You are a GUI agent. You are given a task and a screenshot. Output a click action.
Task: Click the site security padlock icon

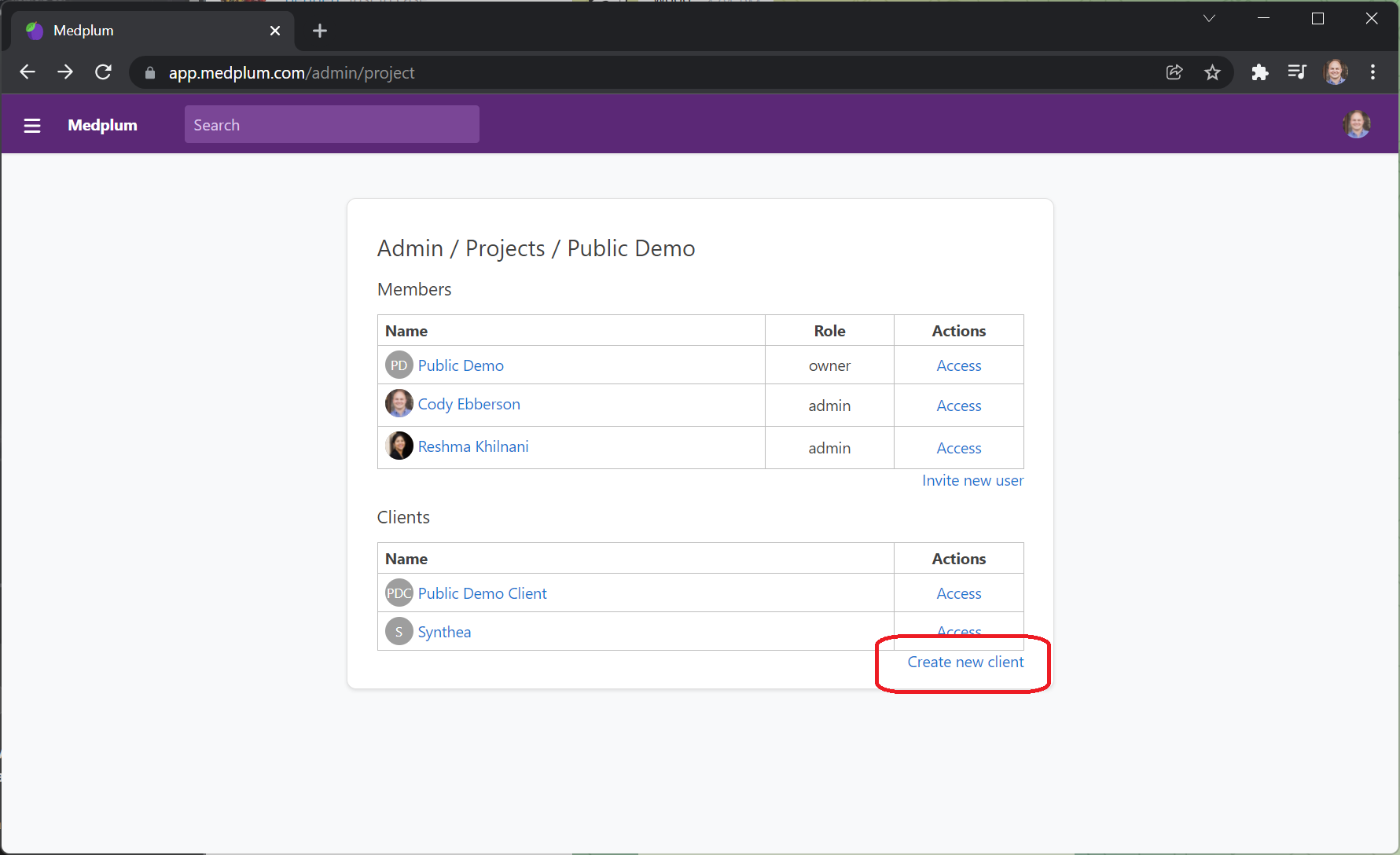coord(149,72)
